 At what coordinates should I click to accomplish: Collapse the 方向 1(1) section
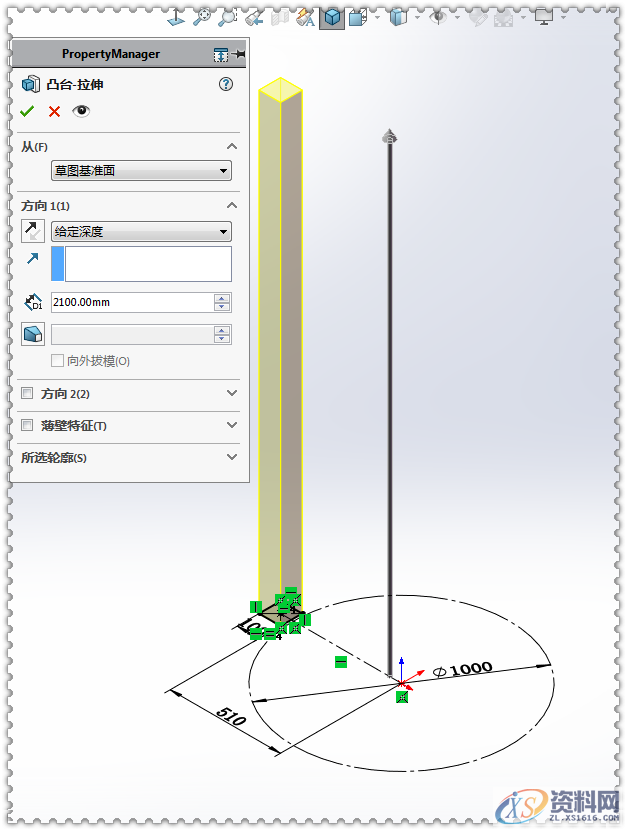coord(232,205)
